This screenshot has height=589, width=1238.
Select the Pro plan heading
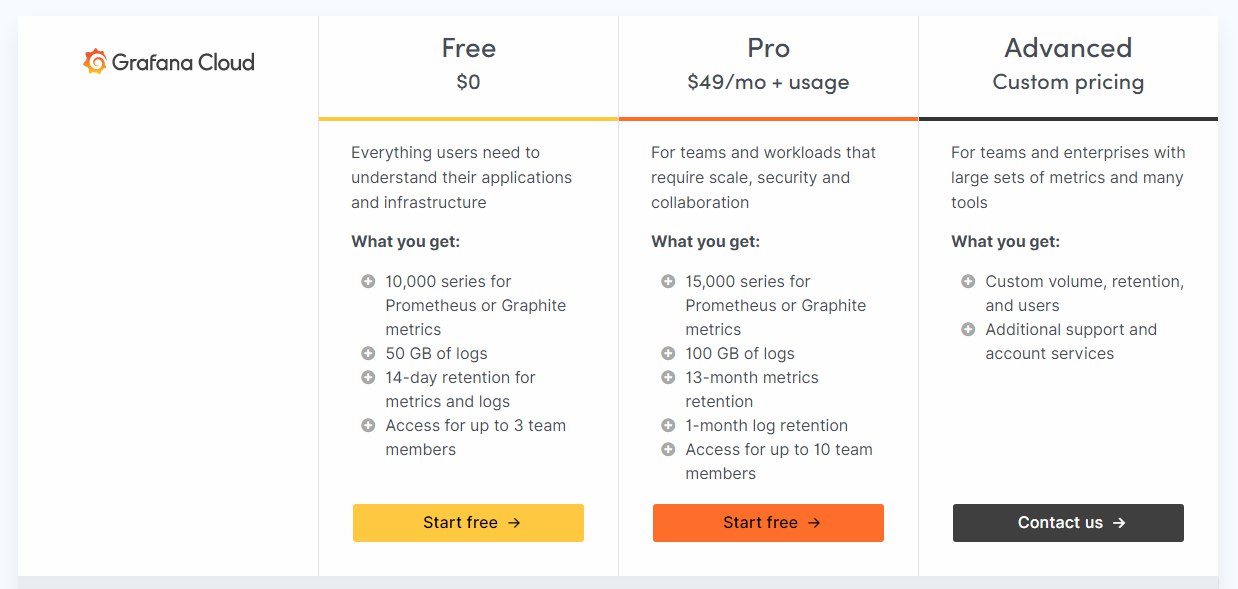pyautogui.click(x=768, y=48)
